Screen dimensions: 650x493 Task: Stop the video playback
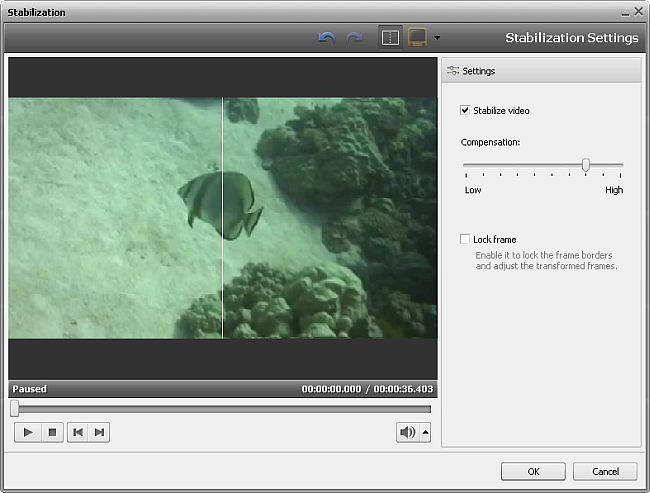(x=52, y=432)
